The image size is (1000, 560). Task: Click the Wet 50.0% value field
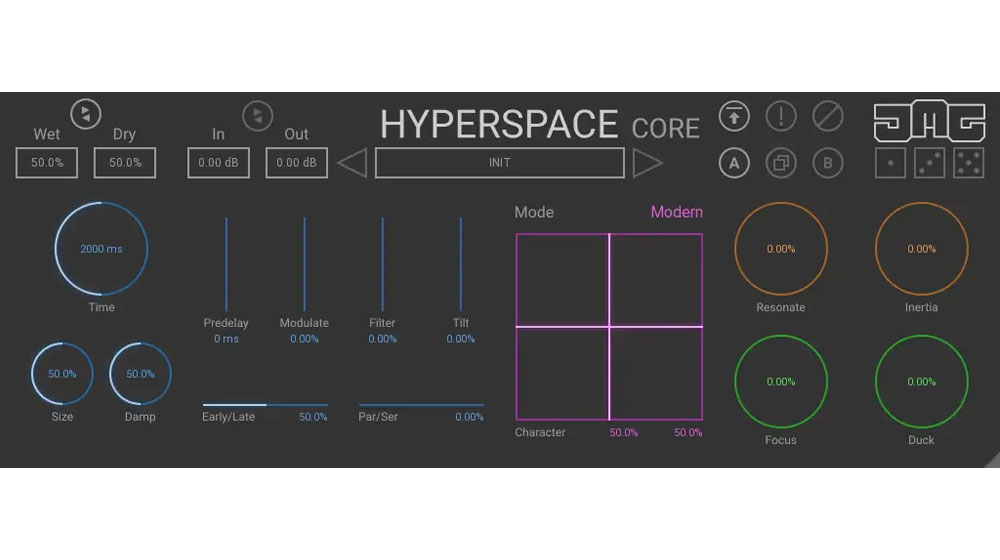pyautogui.click(x=47, y=163)
